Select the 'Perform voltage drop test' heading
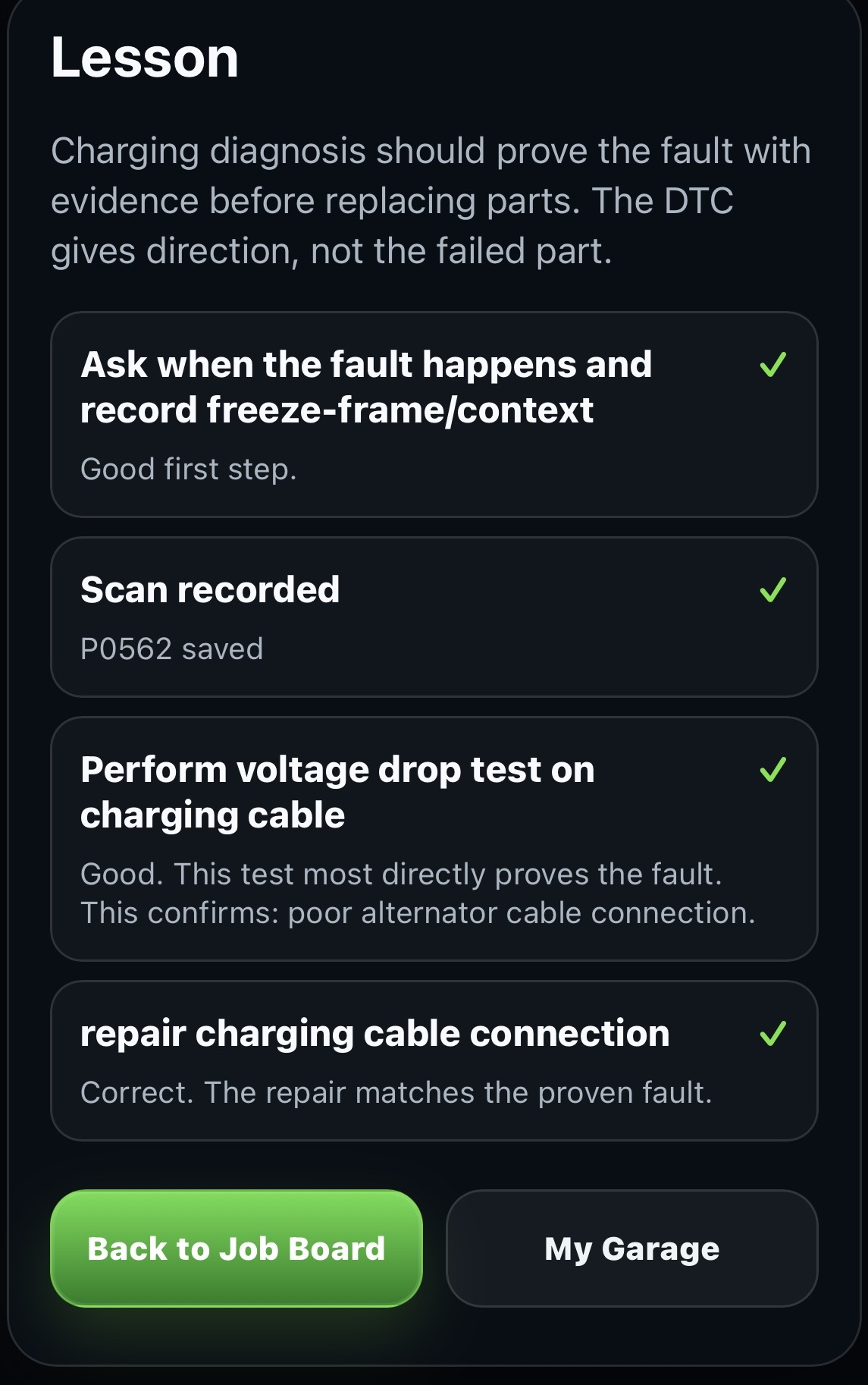The height and width of the screenshot is (1385, 868). (x=337, y=792)
